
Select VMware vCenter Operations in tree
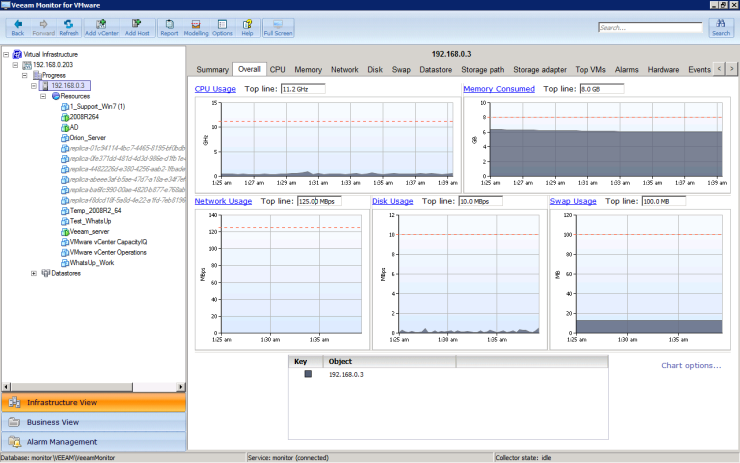pyautogui.click(x=108, y=252)
